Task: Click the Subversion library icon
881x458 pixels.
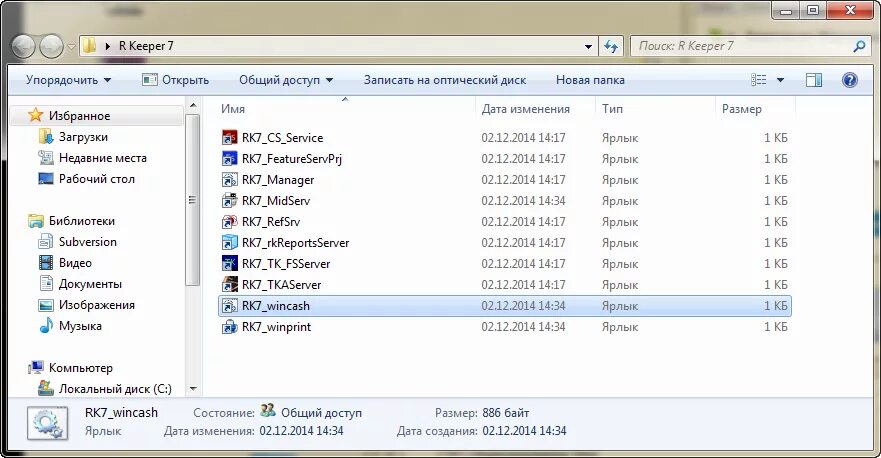Action: coord(46,242)
